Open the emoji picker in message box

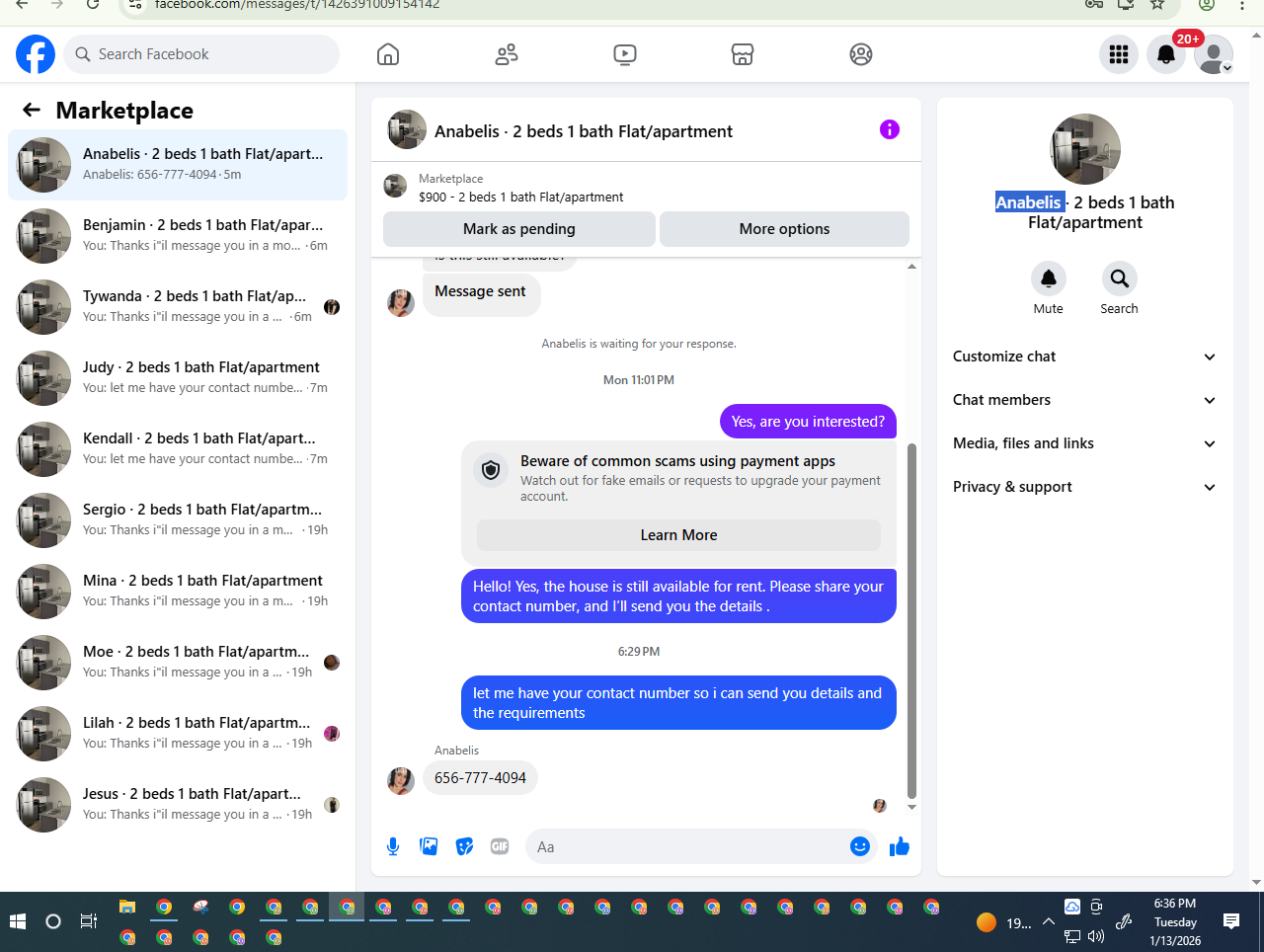tap(860, 846)
